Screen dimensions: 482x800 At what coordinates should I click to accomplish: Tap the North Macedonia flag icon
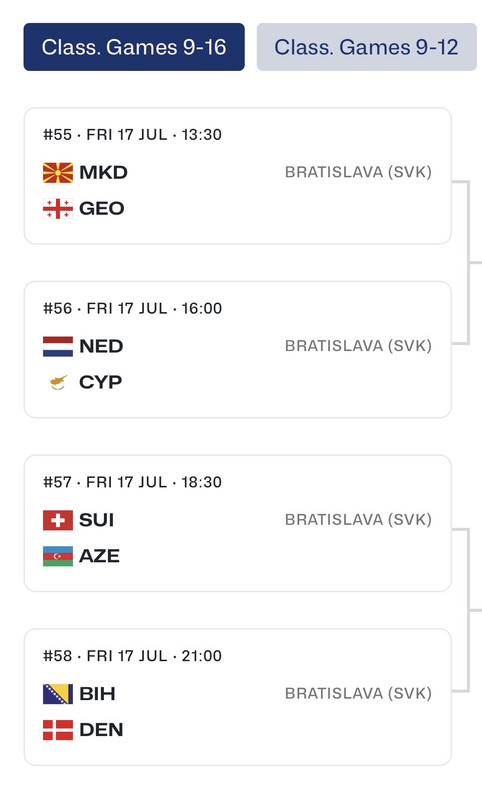pyautogui.click(x=58, y=172)
